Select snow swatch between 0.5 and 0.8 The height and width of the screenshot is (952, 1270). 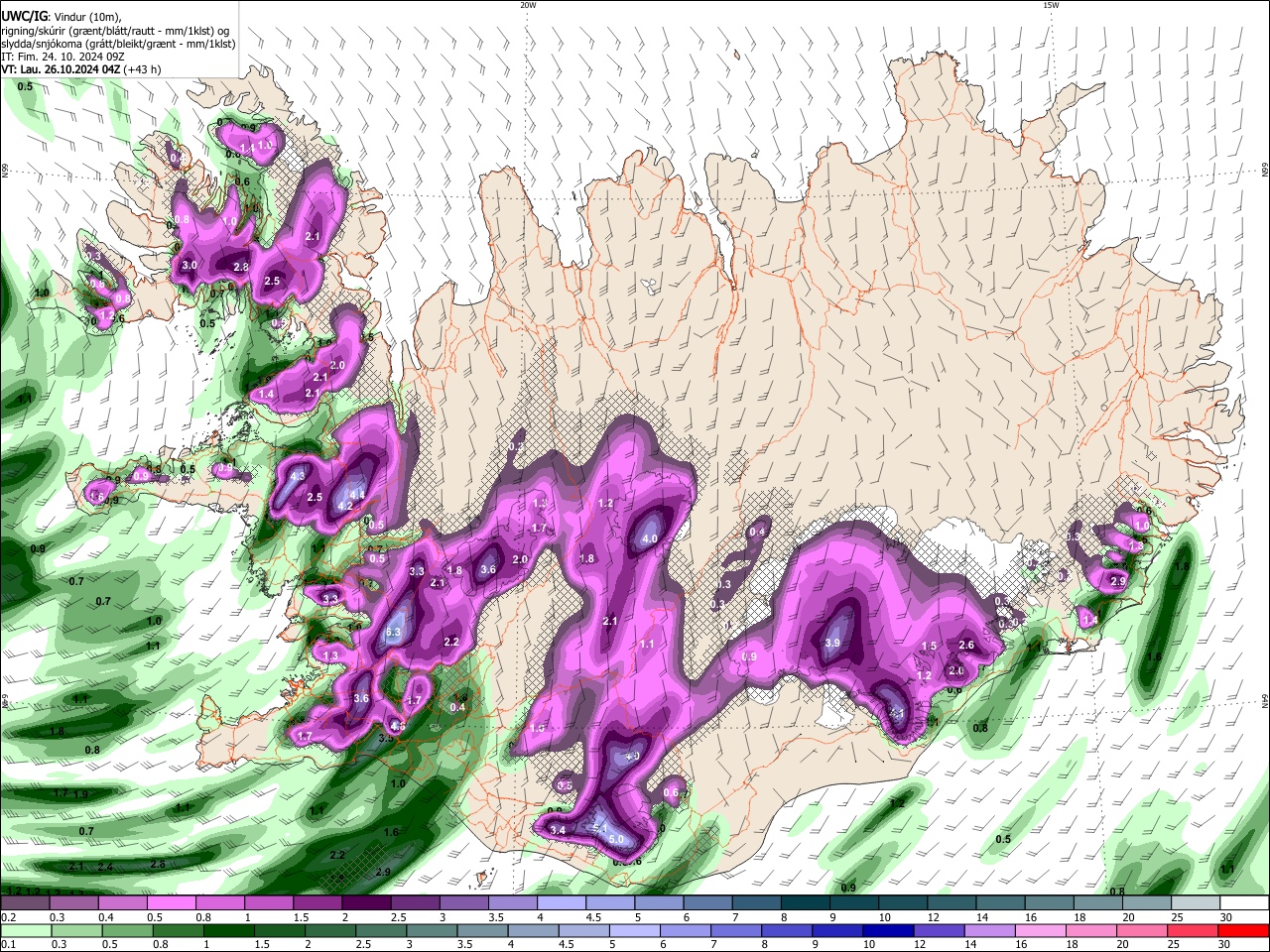tap(172, 903)
